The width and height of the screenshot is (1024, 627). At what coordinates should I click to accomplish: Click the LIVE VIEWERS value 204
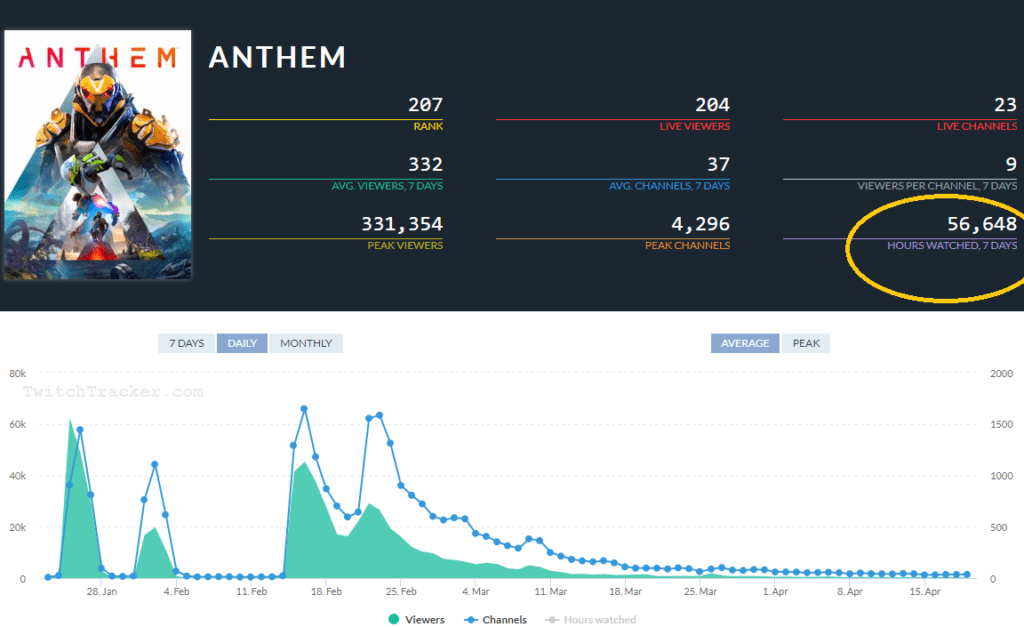(712, 104)
